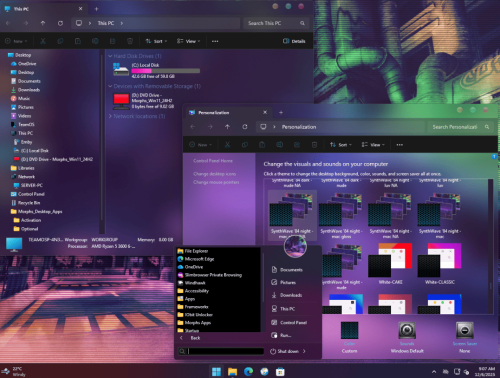The height and width of the screenshot is (378, 500).
Task: Refresh the This PC window
Action: coord(60,23)
